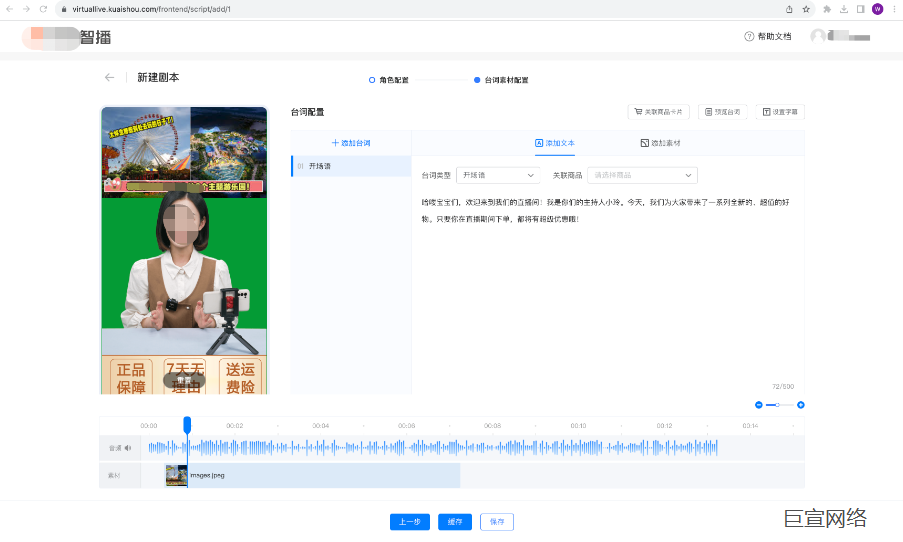Image resolution: width=903 pixels, height=542 pixels.
Task: Open 帮助文档 help link
Action: point(768,36)
